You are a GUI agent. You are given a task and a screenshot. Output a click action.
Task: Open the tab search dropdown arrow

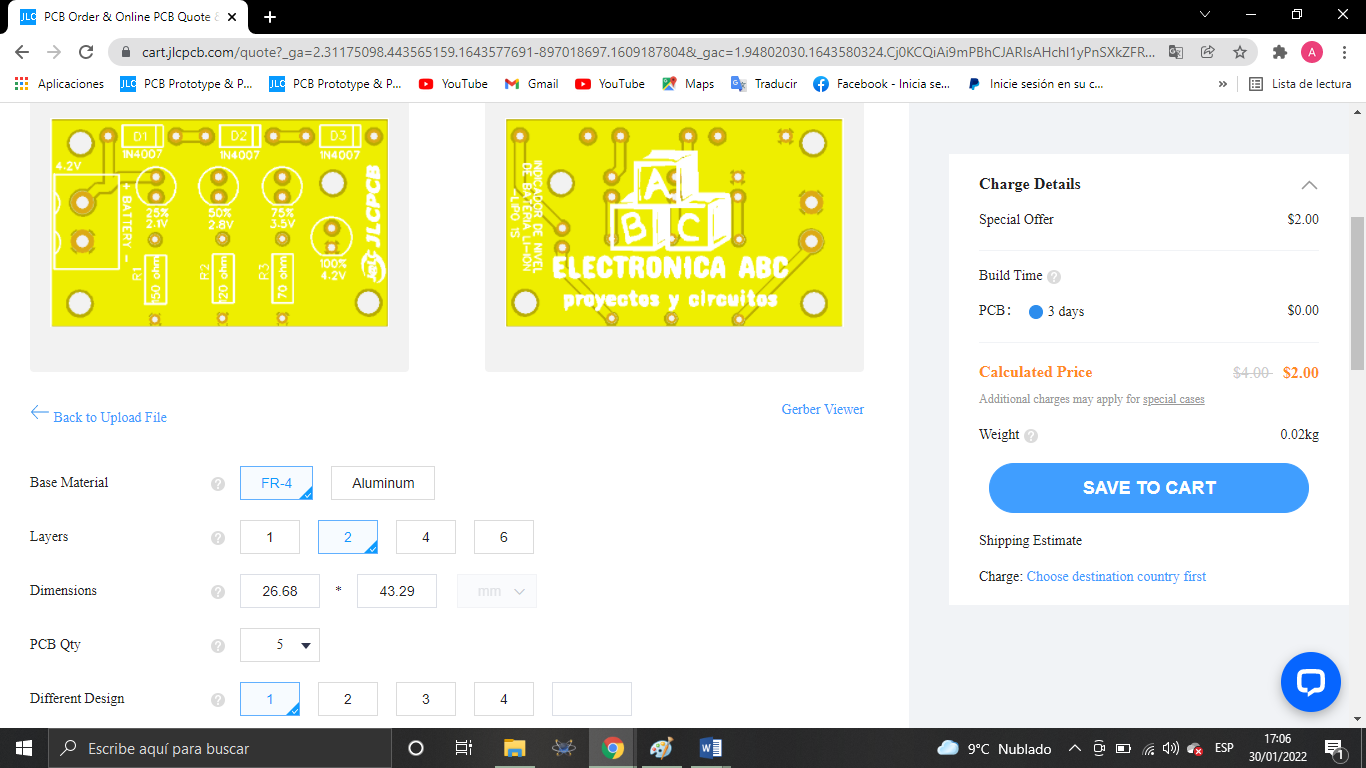[1204, 15]
